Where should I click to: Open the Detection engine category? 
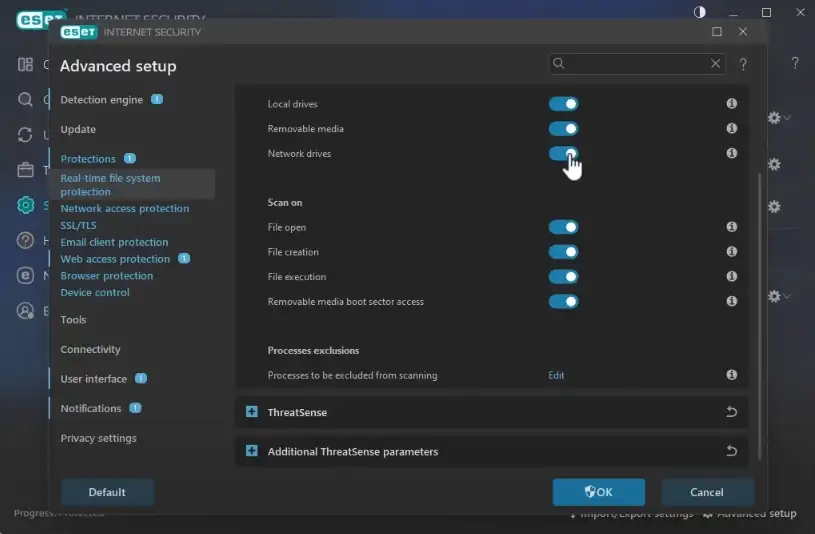point(101,100)
